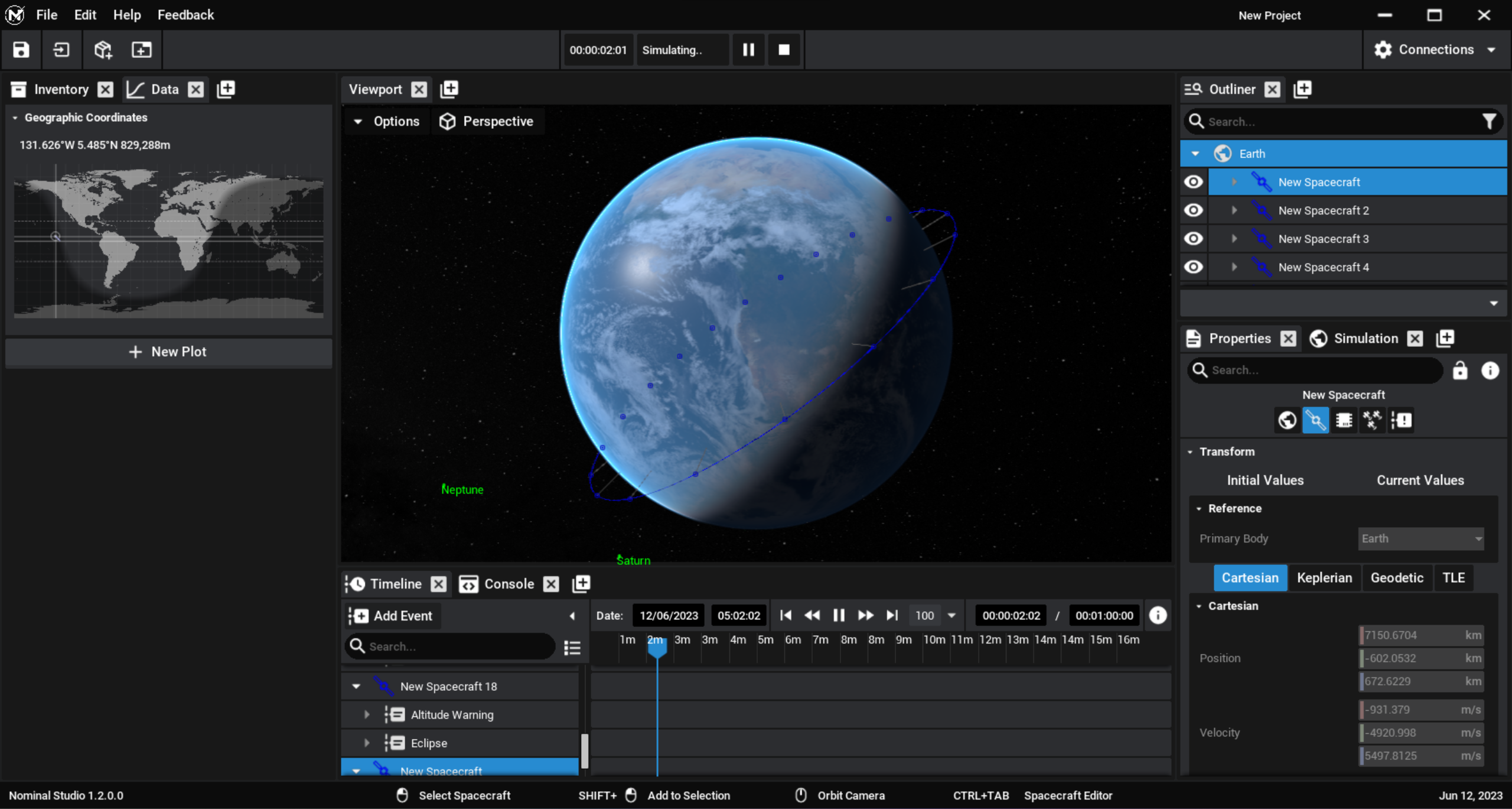
Task: Expand New Spacecraft 2 in Outliner
Action: (x=1234, y=210)
